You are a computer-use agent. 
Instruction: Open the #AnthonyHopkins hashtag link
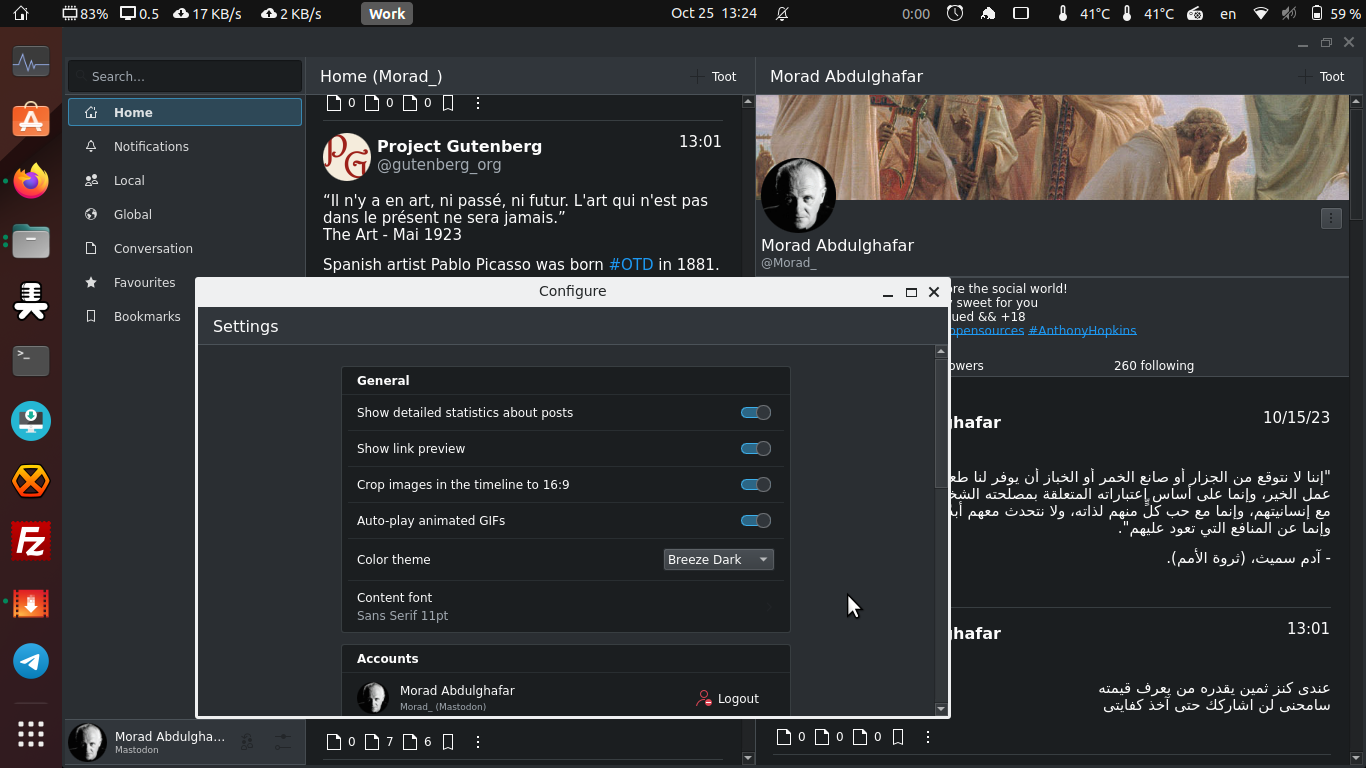(1082, 330)
